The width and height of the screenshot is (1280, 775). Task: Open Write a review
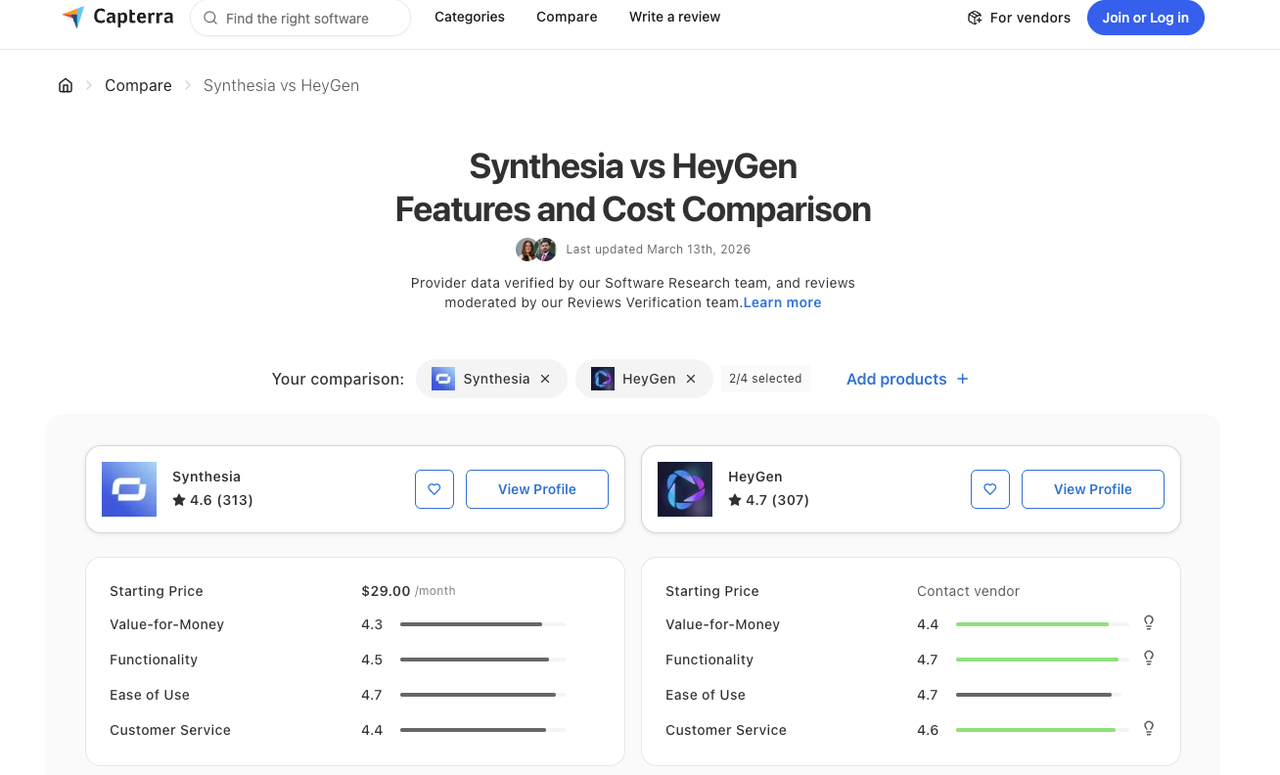675,17
